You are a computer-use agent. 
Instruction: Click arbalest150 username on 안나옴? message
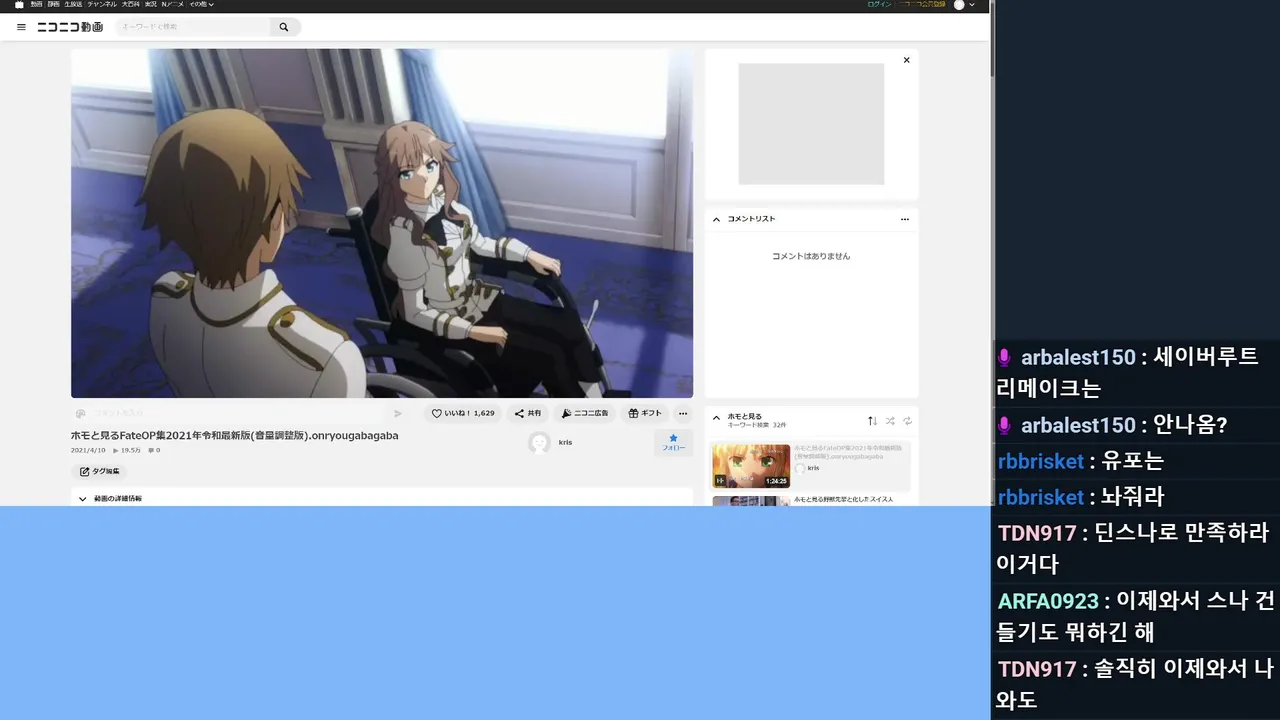click(x=1078, y=425)
